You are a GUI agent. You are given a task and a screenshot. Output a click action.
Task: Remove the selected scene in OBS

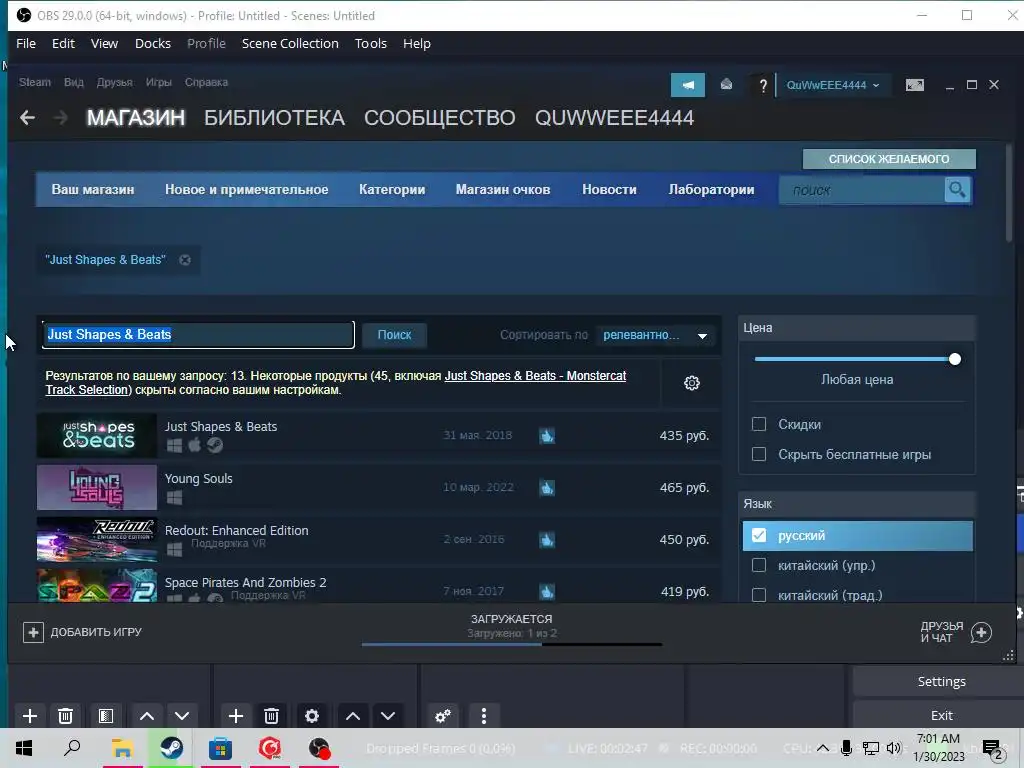[65, 716]
